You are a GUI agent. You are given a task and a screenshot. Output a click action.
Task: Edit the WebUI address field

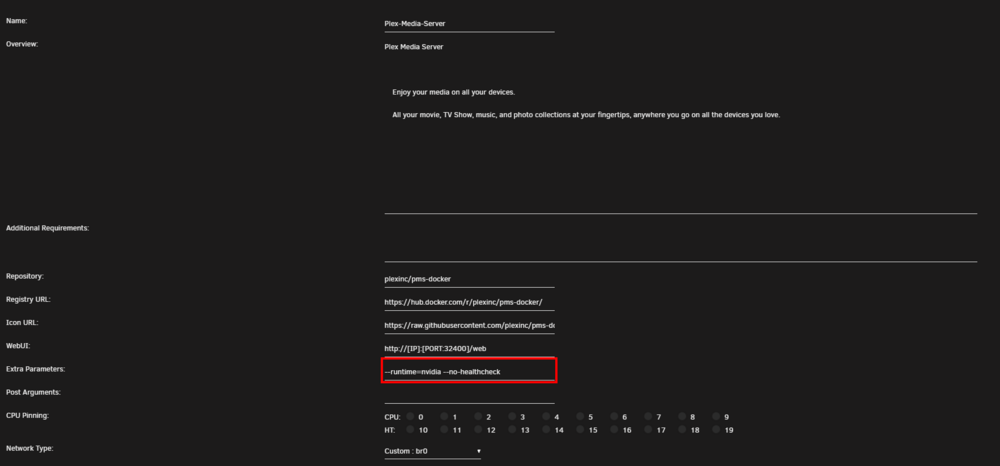[469, 348]
